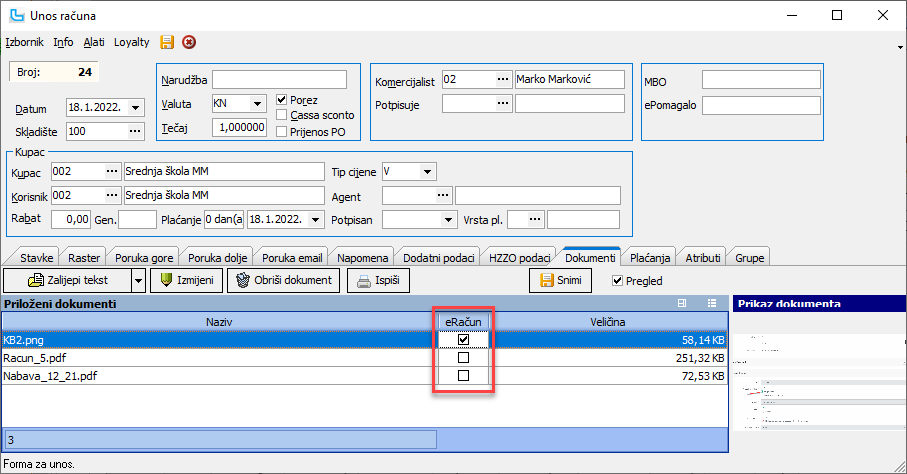The image size is (907, 474).
Task: Expand the Valuta dropdown
Action: [257, 104]
